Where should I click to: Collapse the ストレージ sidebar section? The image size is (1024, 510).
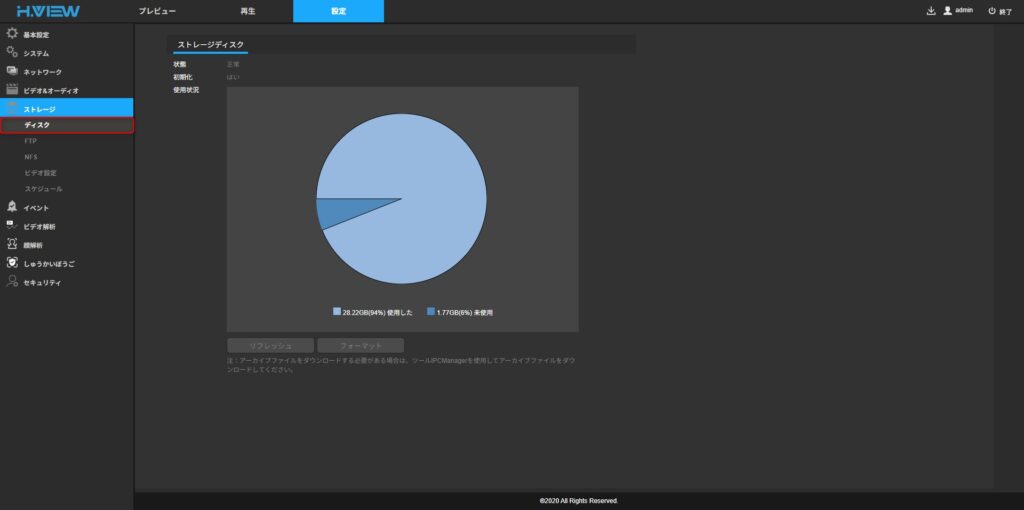click(x=40, y=108)
